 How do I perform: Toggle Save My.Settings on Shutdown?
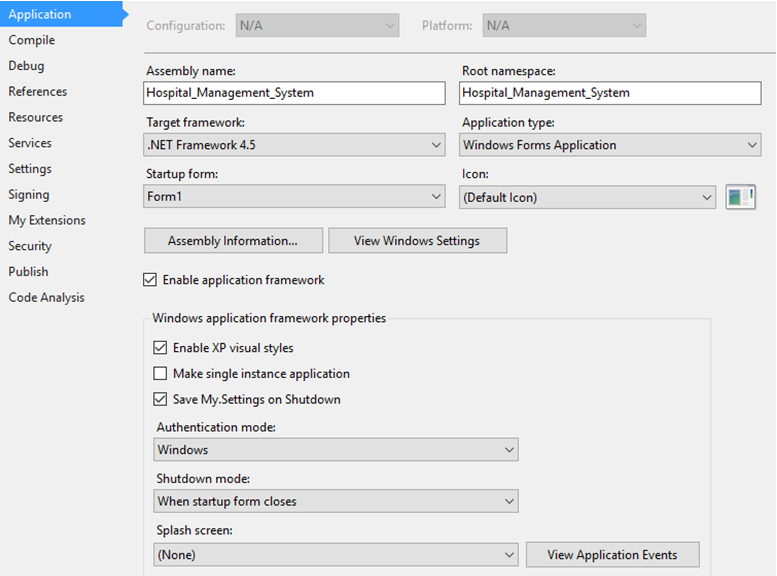pos(160,399)
